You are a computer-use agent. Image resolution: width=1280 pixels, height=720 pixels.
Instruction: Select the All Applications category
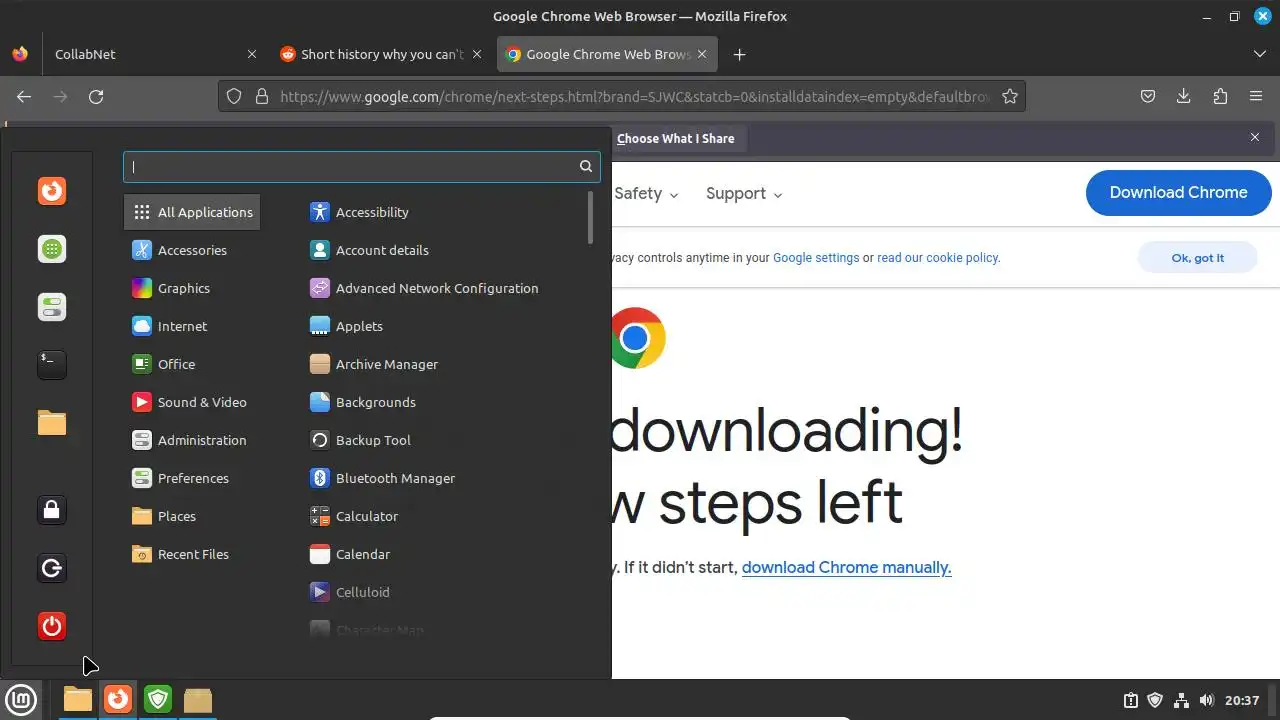(192, 212)
